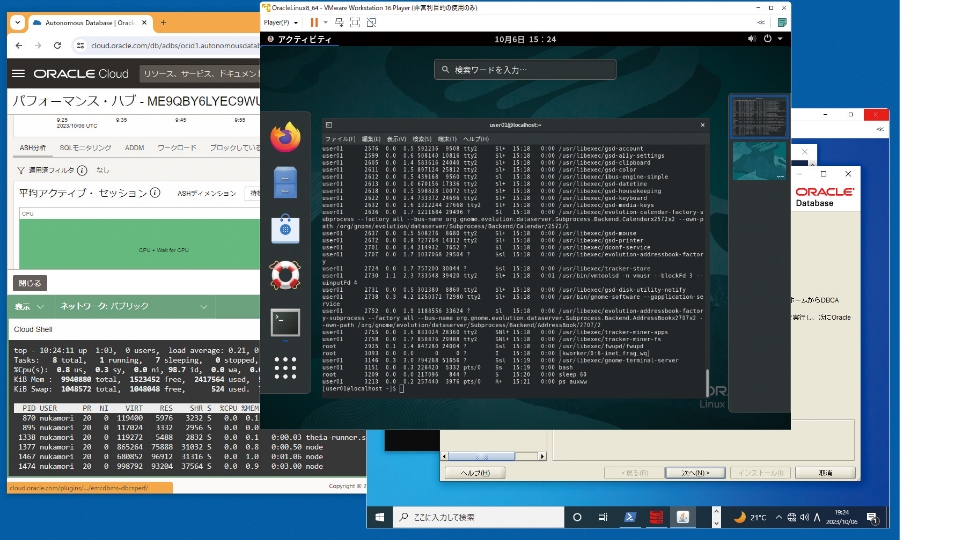This screenshot has height=540, width=960.
Task: Show all applications grid in dash
Action: tap(285, 368)
